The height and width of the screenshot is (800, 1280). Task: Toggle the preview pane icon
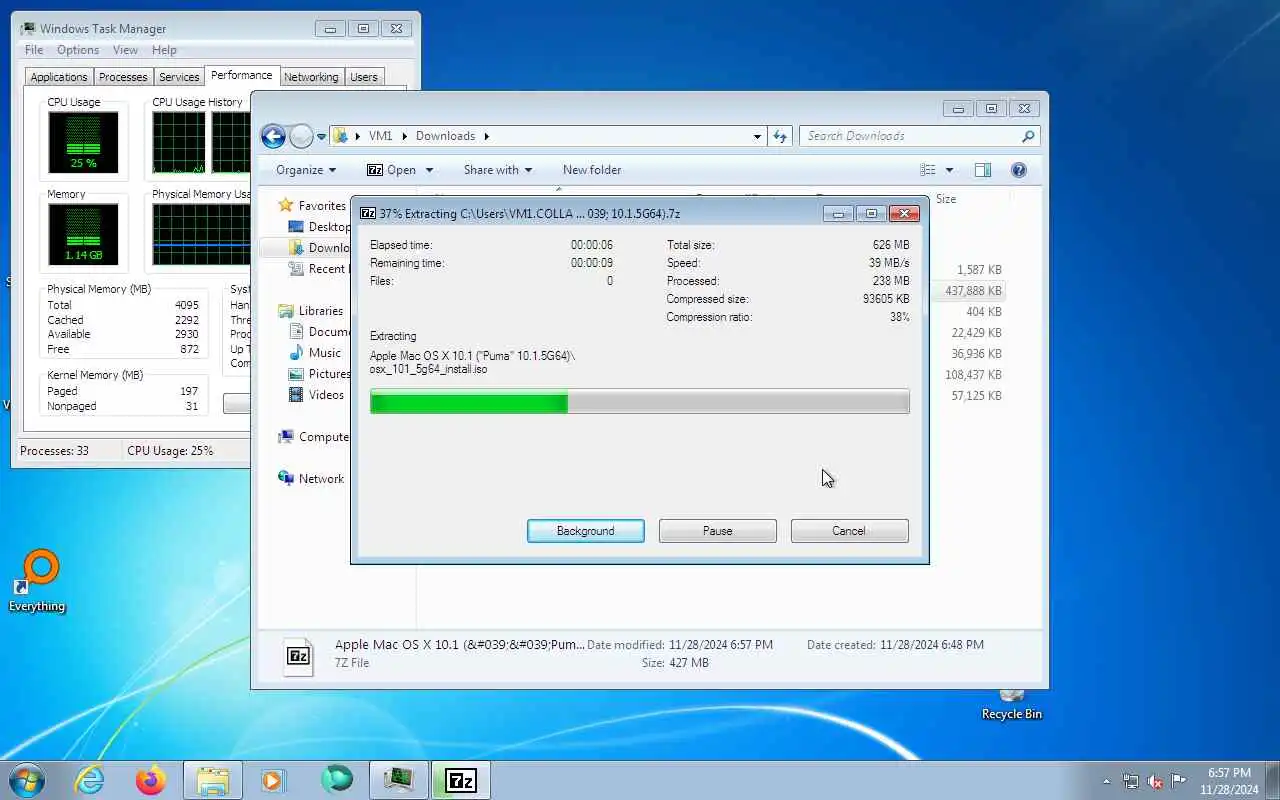pos(983,170)
